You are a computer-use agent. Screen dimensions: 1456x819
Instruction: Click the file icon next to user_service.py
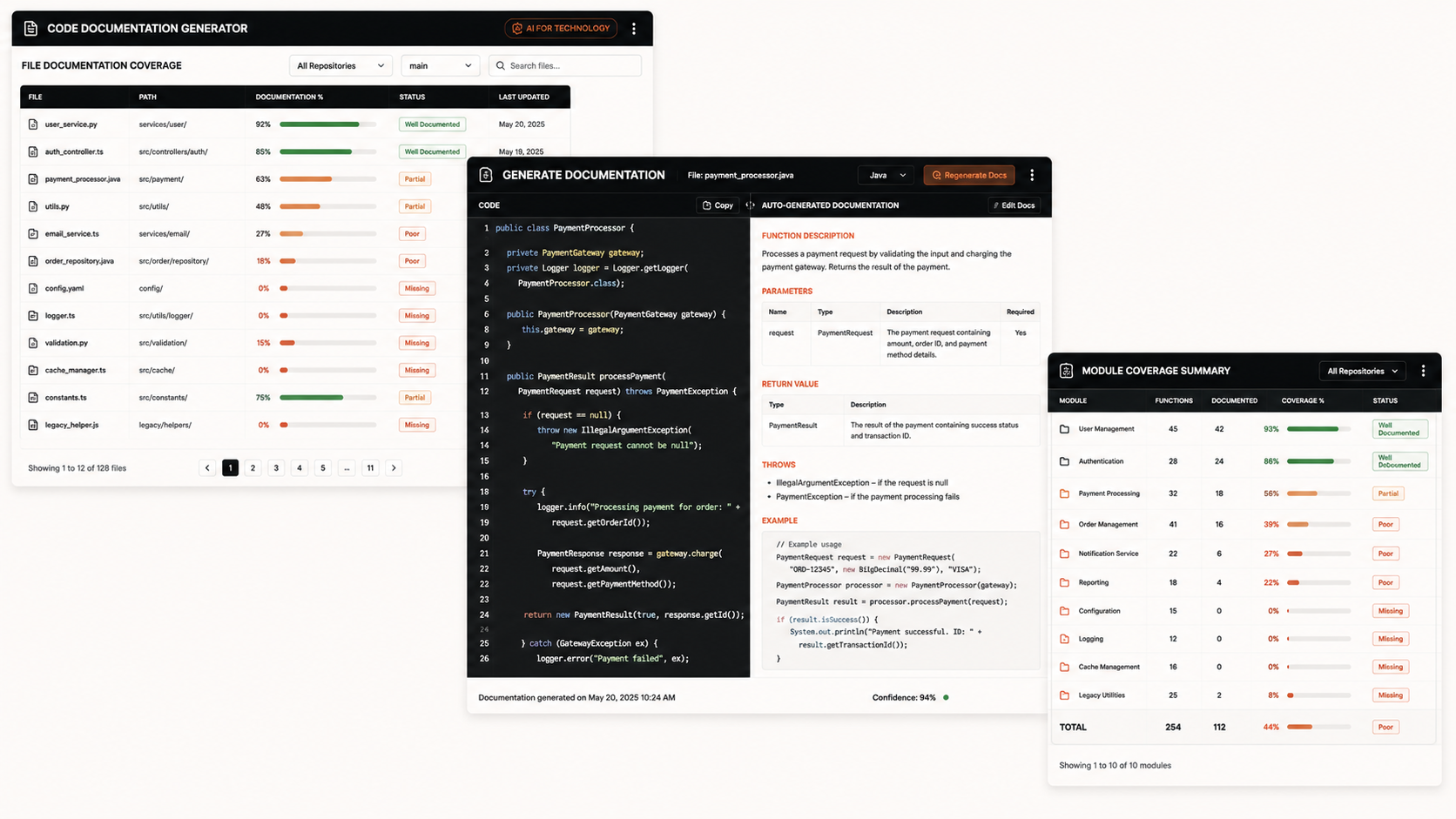click(x=33, y=124)
